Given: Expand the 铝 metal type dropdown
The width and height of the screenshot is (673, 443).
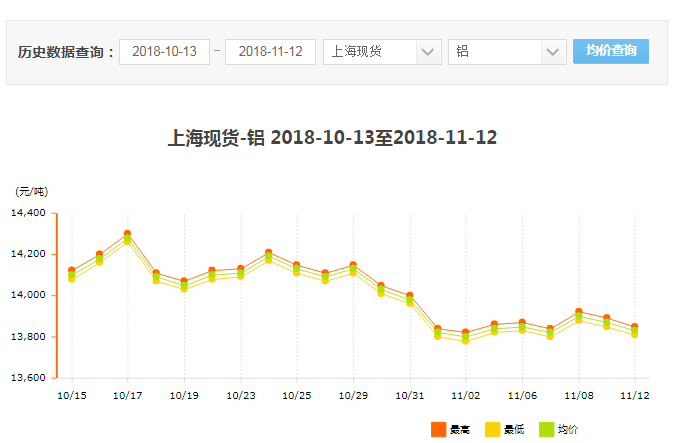Looking at the screenshot, I should (508, 52).
